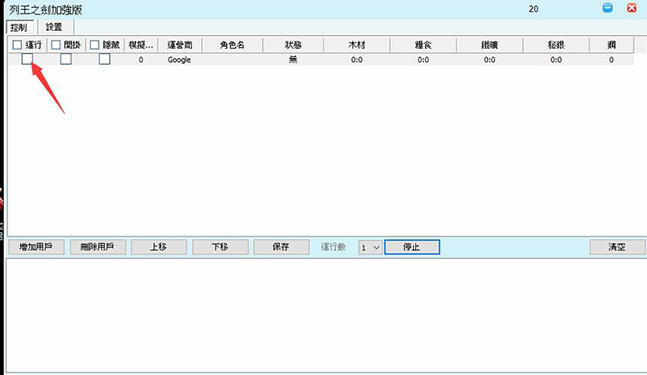
Task: Select the 無 status cell
Action: 293,59
